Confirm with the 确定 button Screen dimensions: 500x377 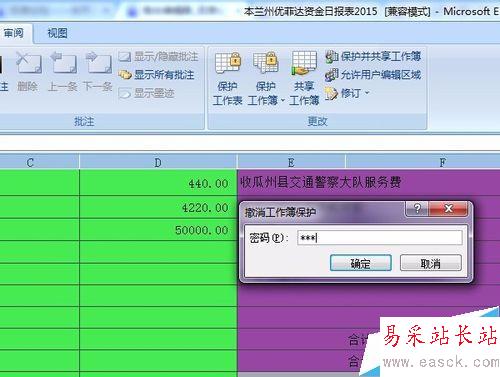click(361, 263)
